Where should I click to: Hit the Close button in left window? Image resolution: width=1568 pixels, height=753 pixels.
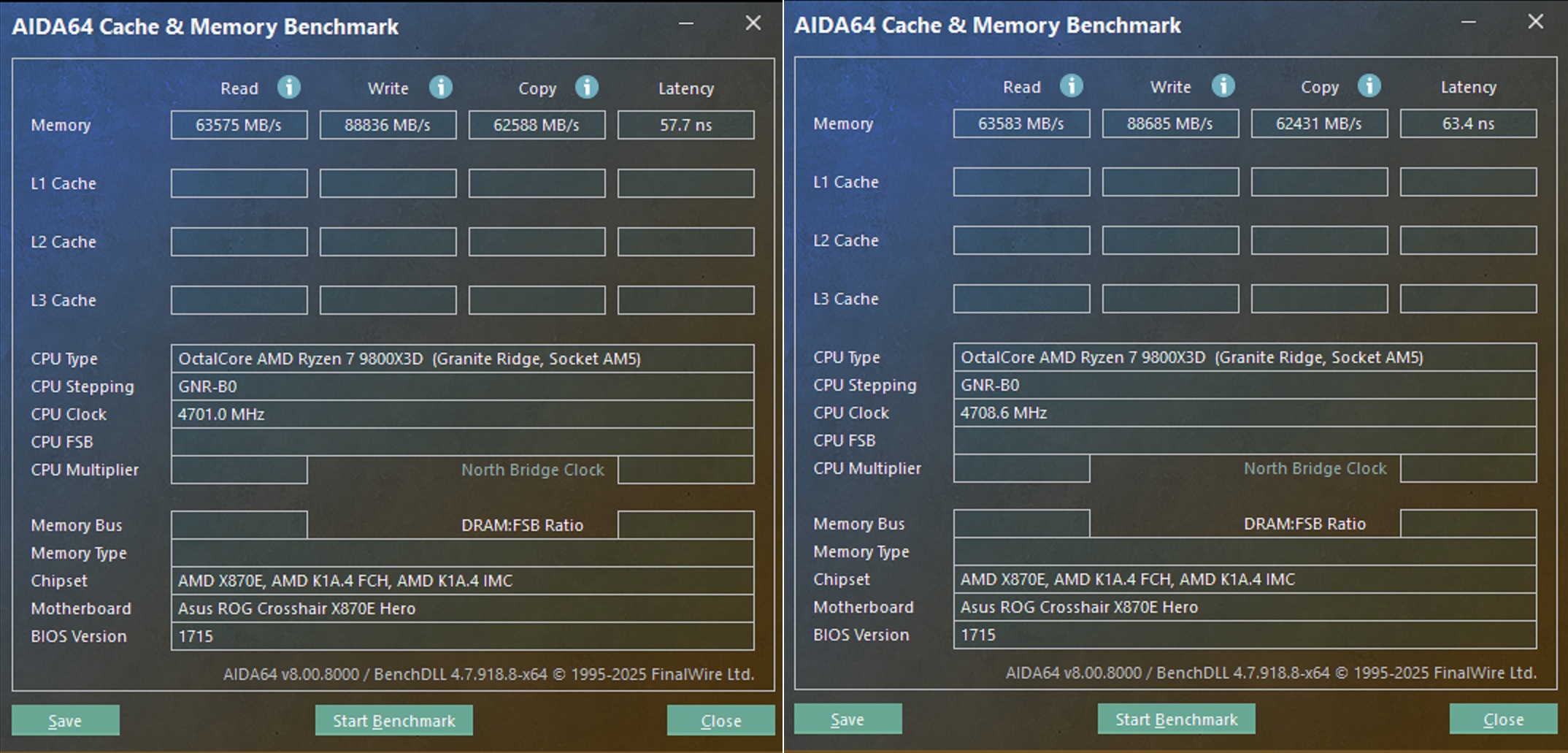click(x=720, y=720)
